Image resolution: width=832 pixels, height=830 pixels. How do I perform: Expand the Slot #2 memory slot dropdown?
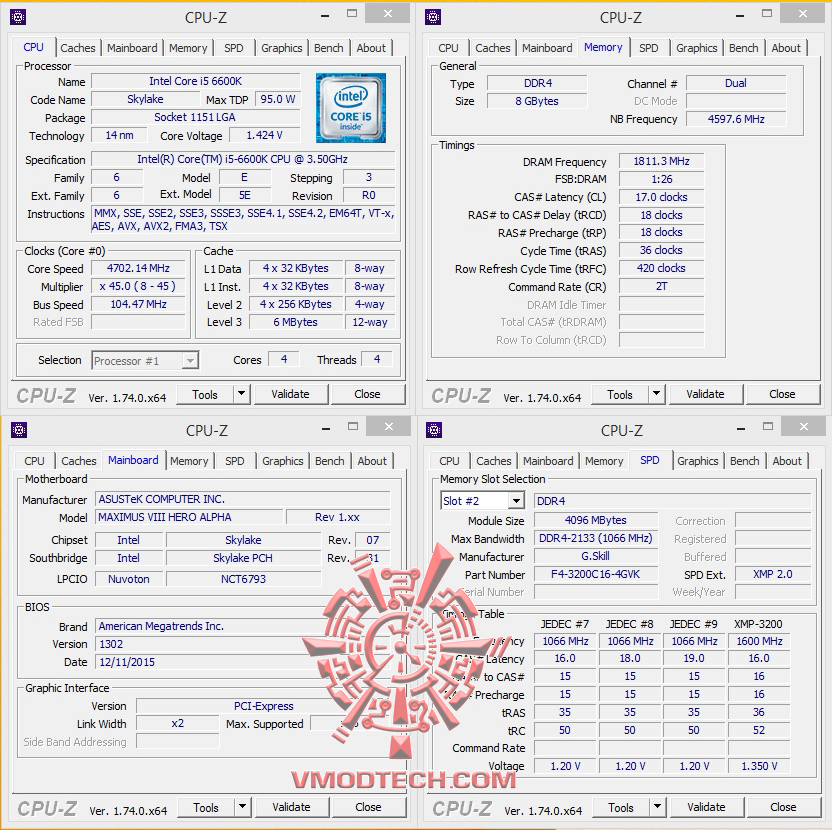pos(516,501)
